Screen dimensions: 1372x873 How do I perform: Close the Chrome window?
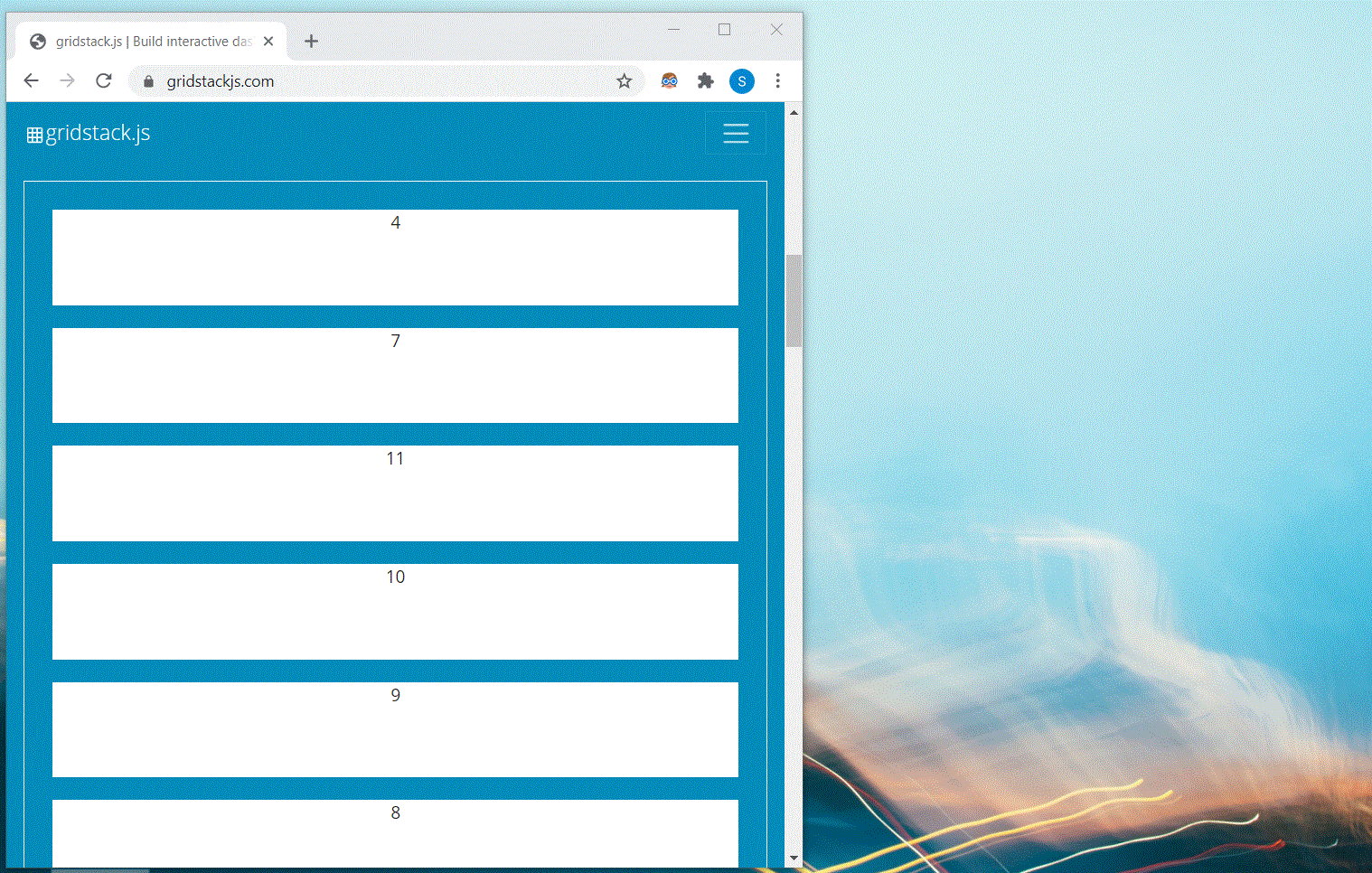tap(776, 30)
